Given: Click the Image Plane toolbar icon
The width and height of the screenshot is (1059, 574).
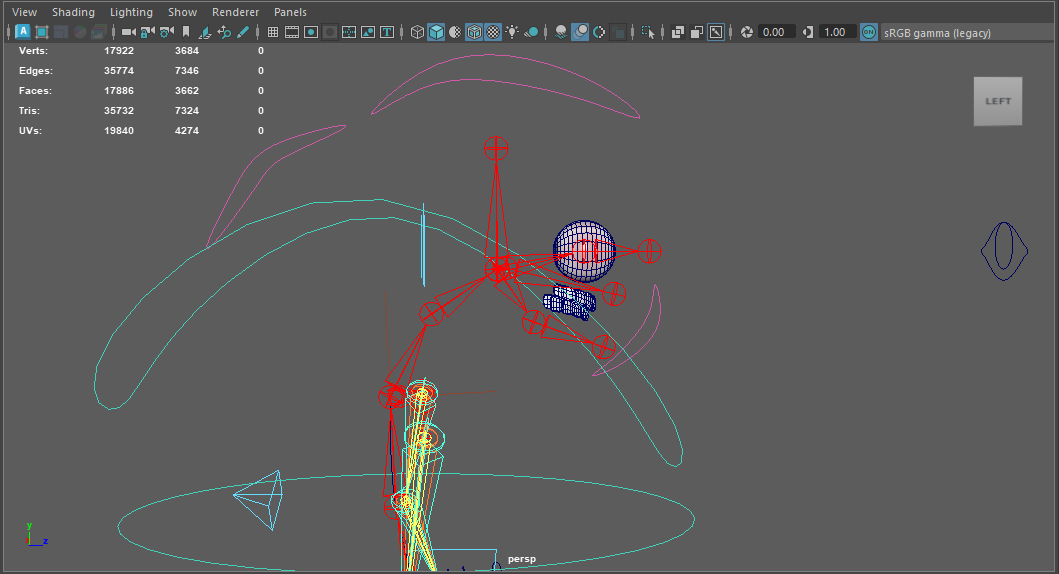Looking at the screenshot, I should [x=205, y=32].
